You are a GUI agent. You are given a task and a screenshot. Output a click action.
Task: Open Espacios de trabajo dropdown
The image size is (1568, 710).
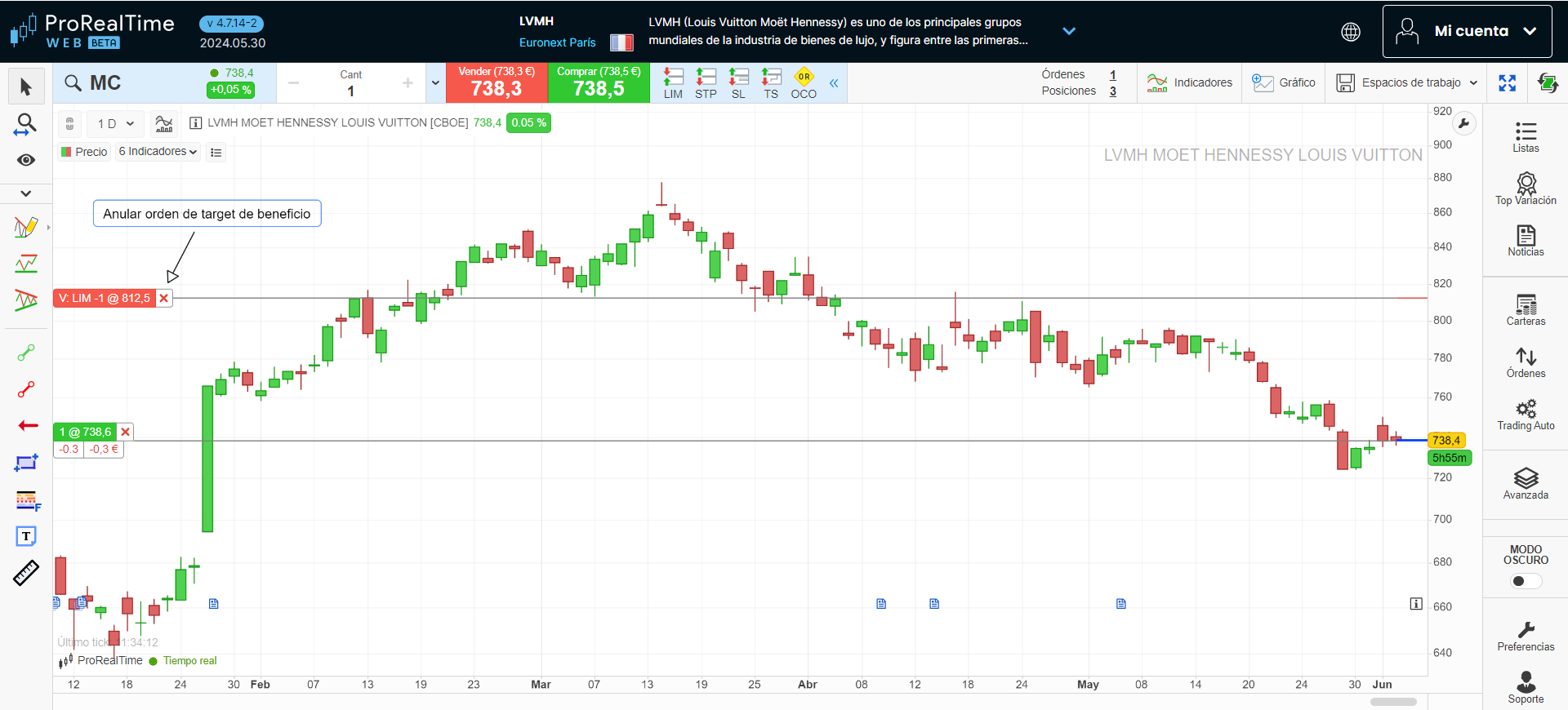tap(1407, 82)
